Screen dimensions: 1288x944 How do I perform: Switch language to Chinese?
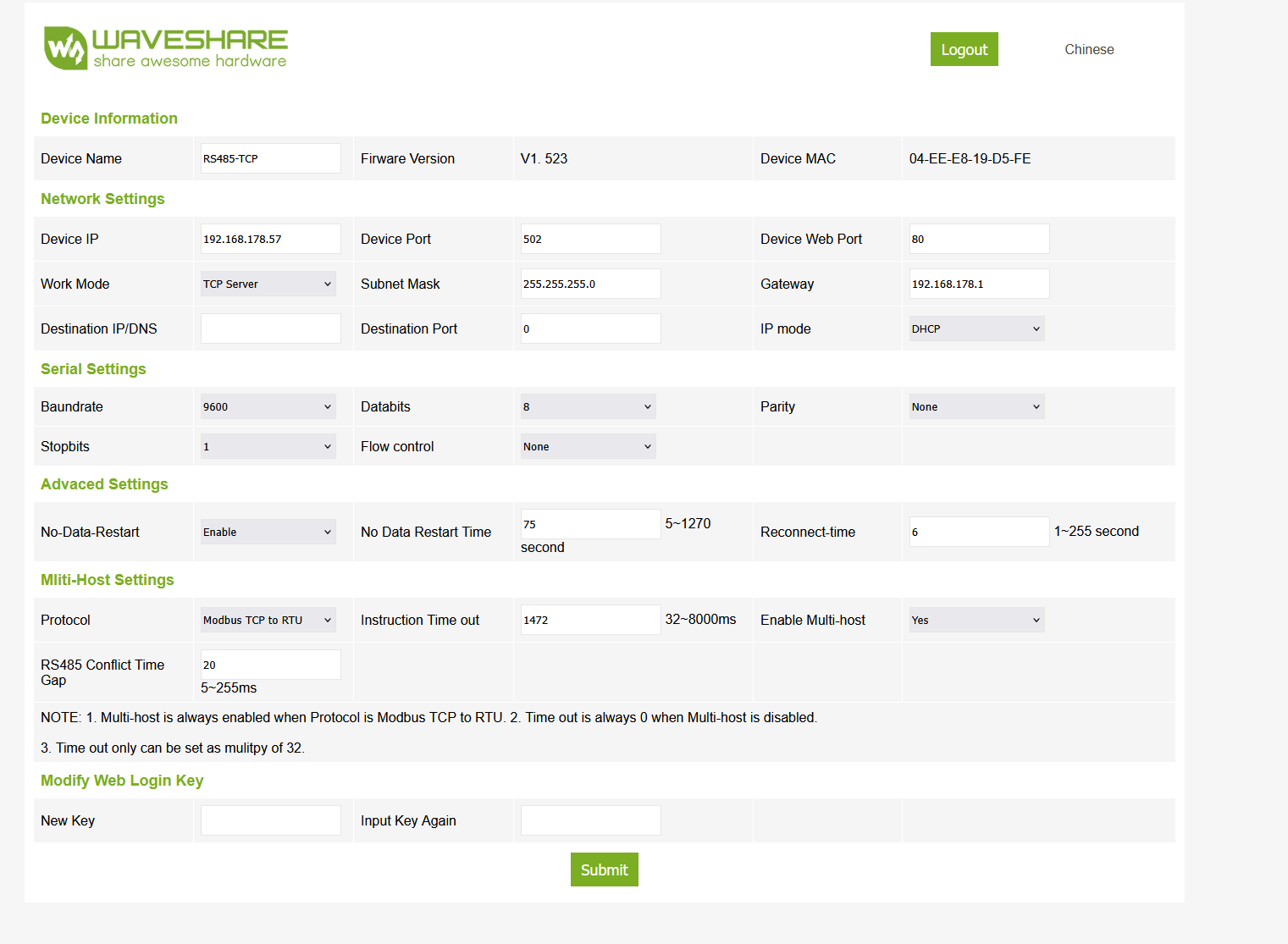coord(1089,49)
